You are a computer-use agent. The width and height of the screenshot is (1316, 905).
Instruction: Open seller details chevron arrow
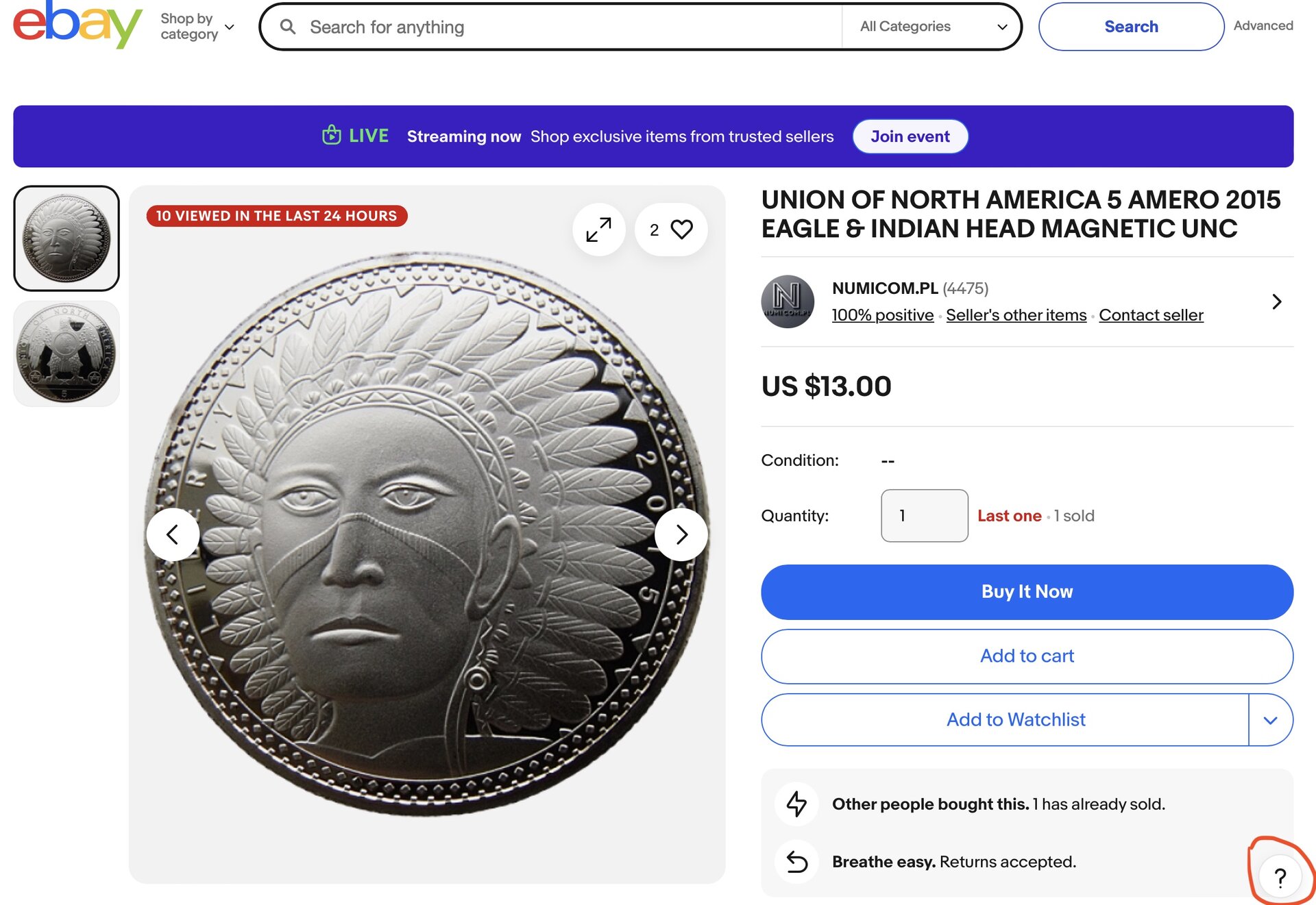pos(1276,301)
